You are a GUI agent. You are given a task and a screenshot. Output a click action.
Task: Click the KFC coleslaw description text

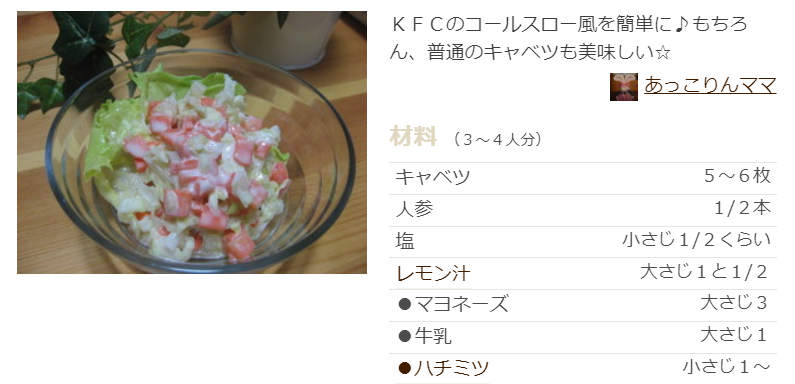(x=569, y=39)
